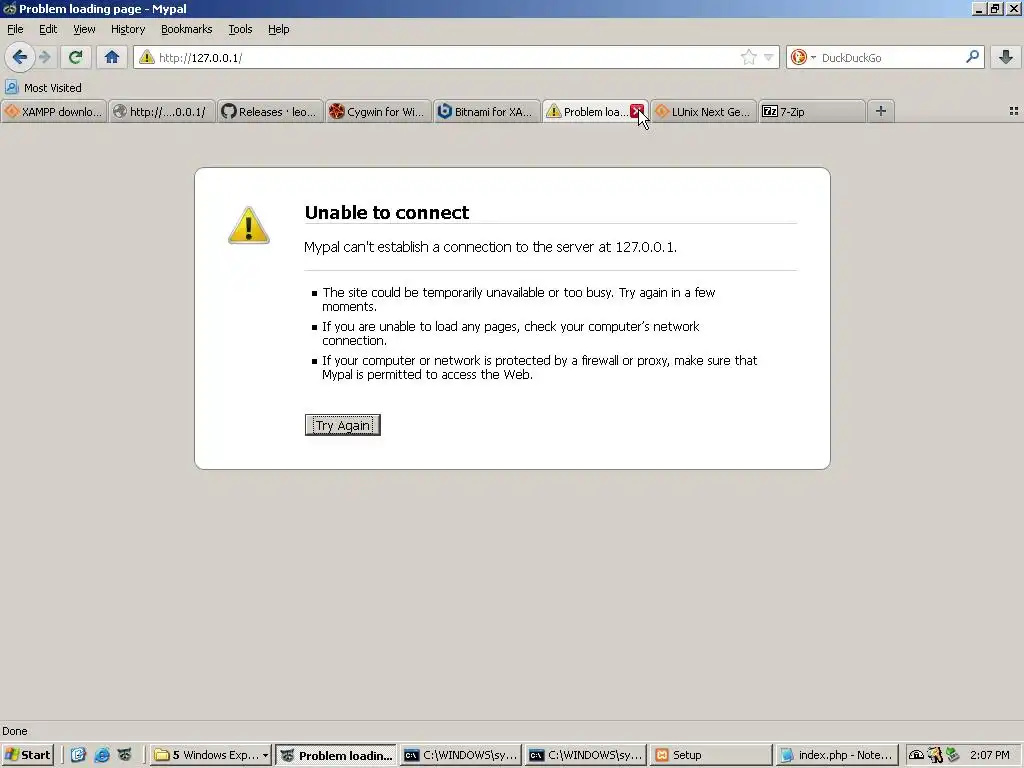The height and width of the screenshot is (768, 1024).
Task: Open the 5 Windows Explorer taskbar group
Action: [x=211, y=755]
